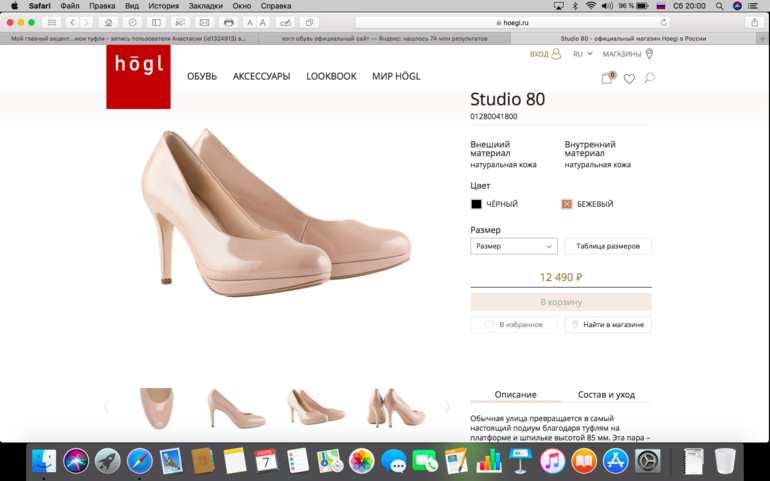
Task: Toggle the Safari sidebar button
Action: coord(156,22)
